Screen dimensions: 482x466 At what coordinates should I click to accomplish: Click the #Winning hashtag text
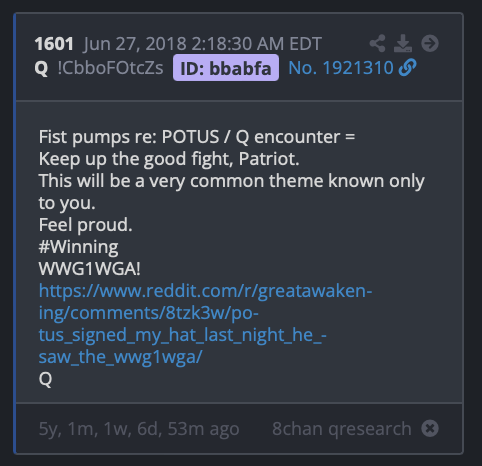(78, 247)
